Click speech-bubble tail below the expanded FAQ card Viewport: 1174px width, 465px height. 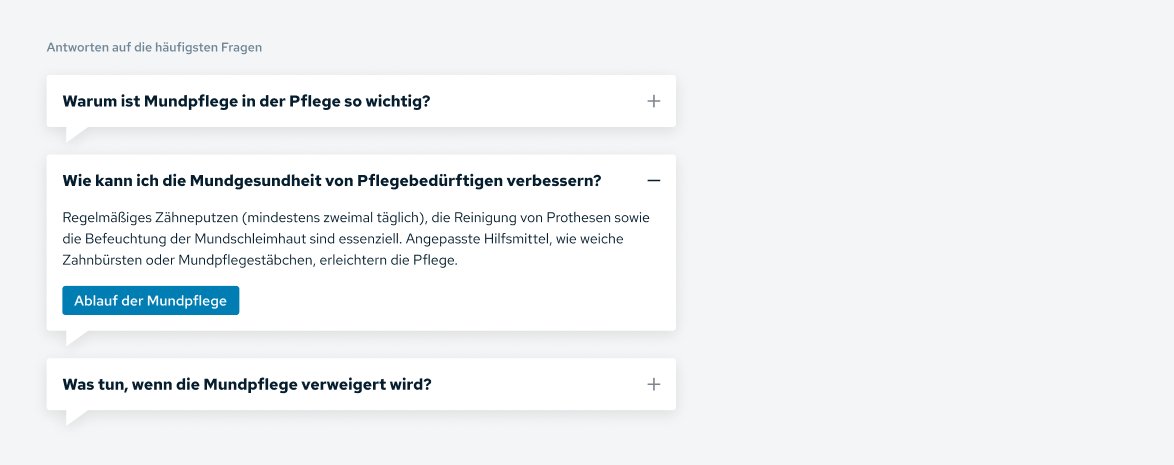tap(74, 337)
